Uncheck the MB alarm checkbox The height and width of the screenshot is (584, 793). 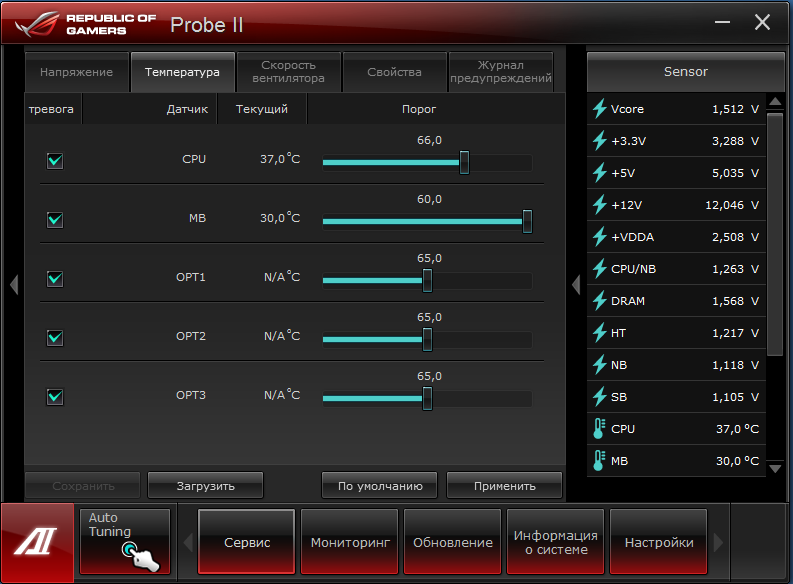(x=55, y=220)
